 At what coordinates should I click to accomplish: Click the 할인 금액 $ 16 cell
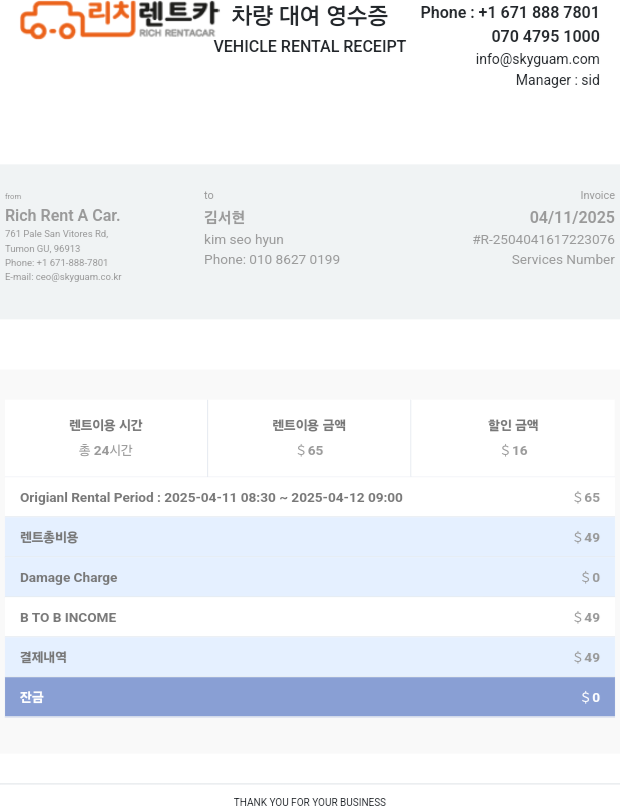[513, 438]
